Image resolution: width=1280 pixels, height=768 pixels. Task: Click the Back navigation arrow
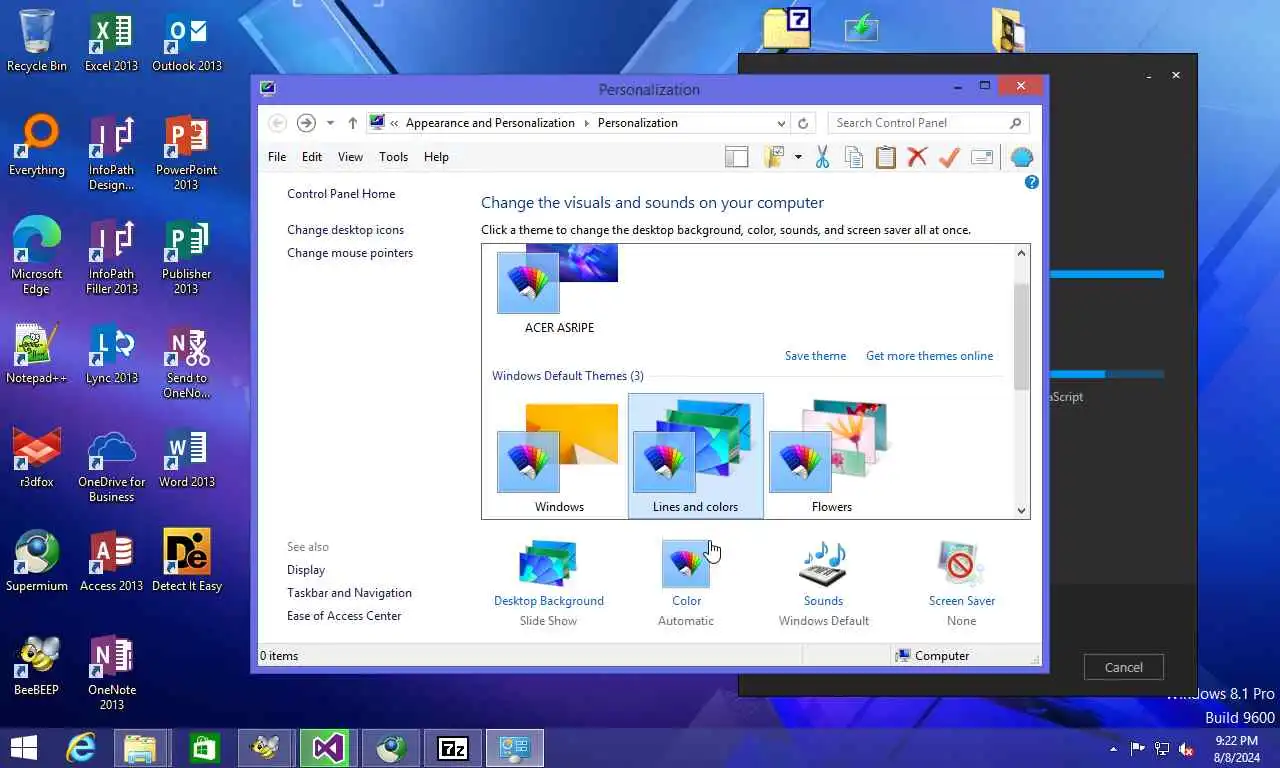coord(278,123)
